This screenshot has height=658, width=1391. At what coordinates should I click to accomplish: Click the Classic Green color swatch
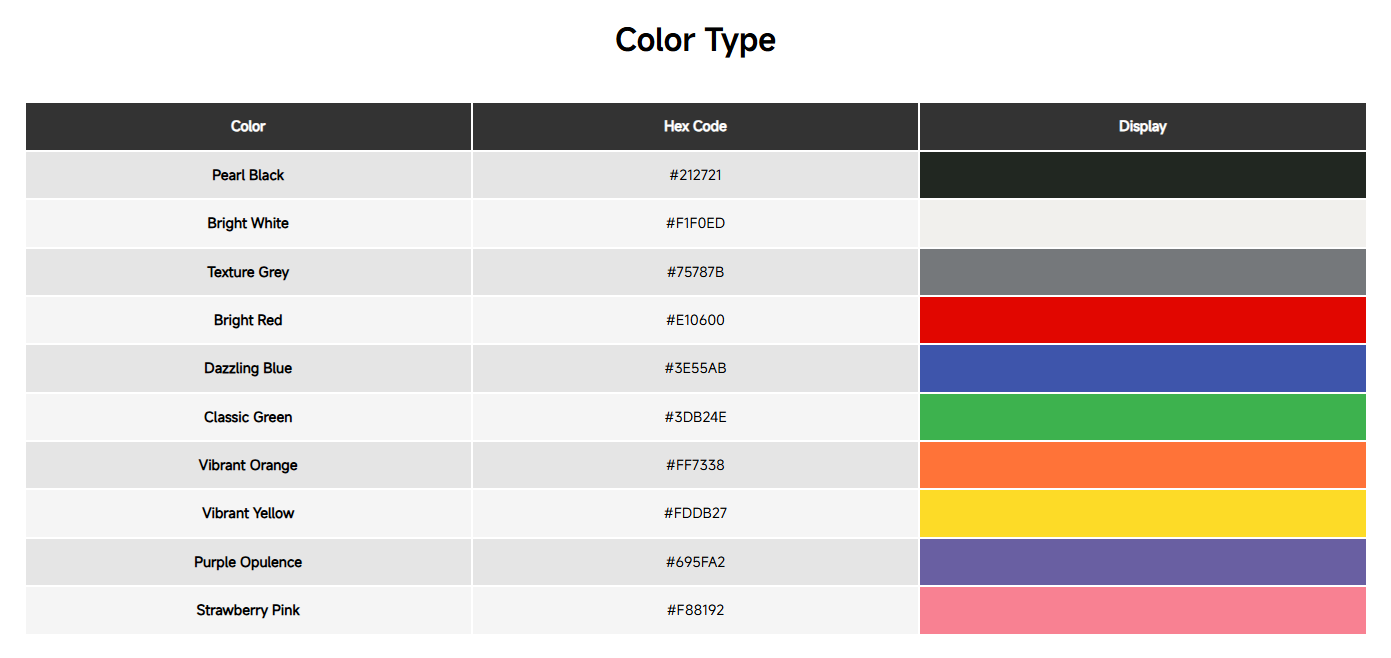(1142, 417)
